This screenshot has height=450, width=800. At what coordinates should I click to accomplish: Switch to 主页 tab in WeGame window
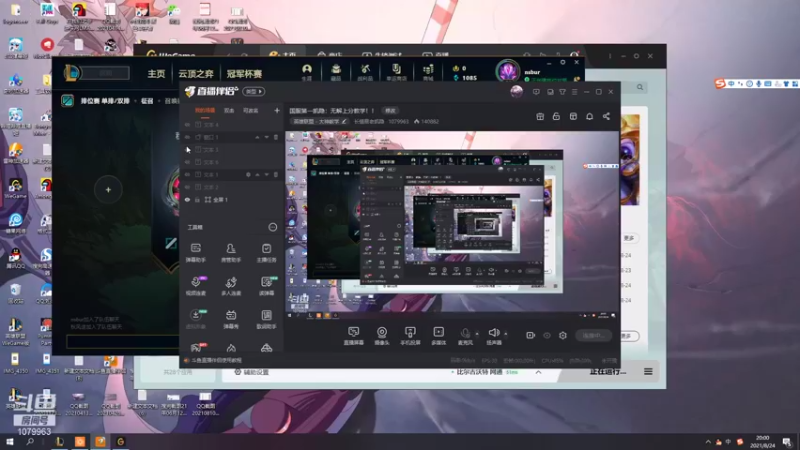point(284,54)
